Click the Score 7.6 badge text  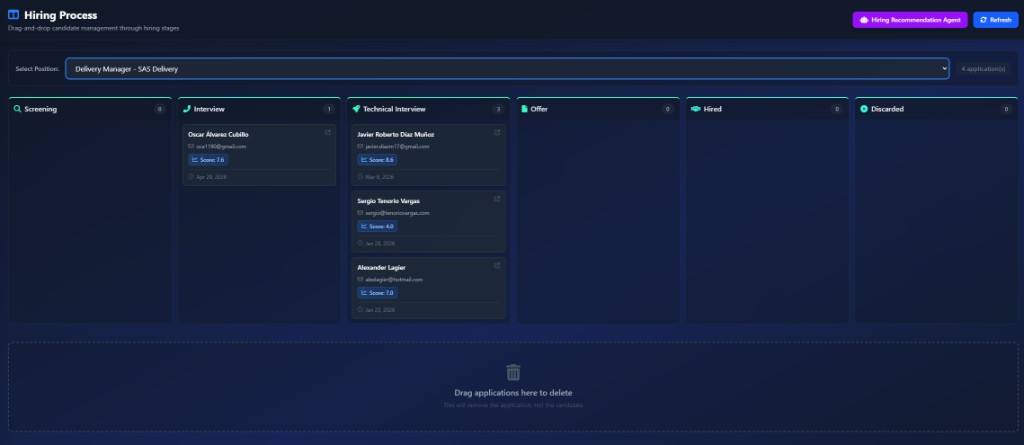click(x=212, y=160)
